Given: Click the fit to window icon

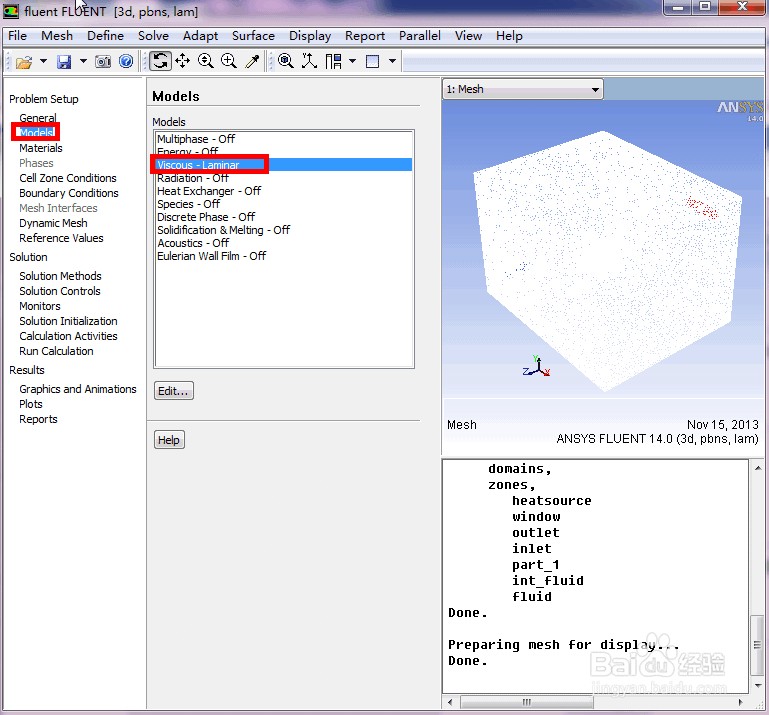Looking at the screenshot, I should coord(285,61).
